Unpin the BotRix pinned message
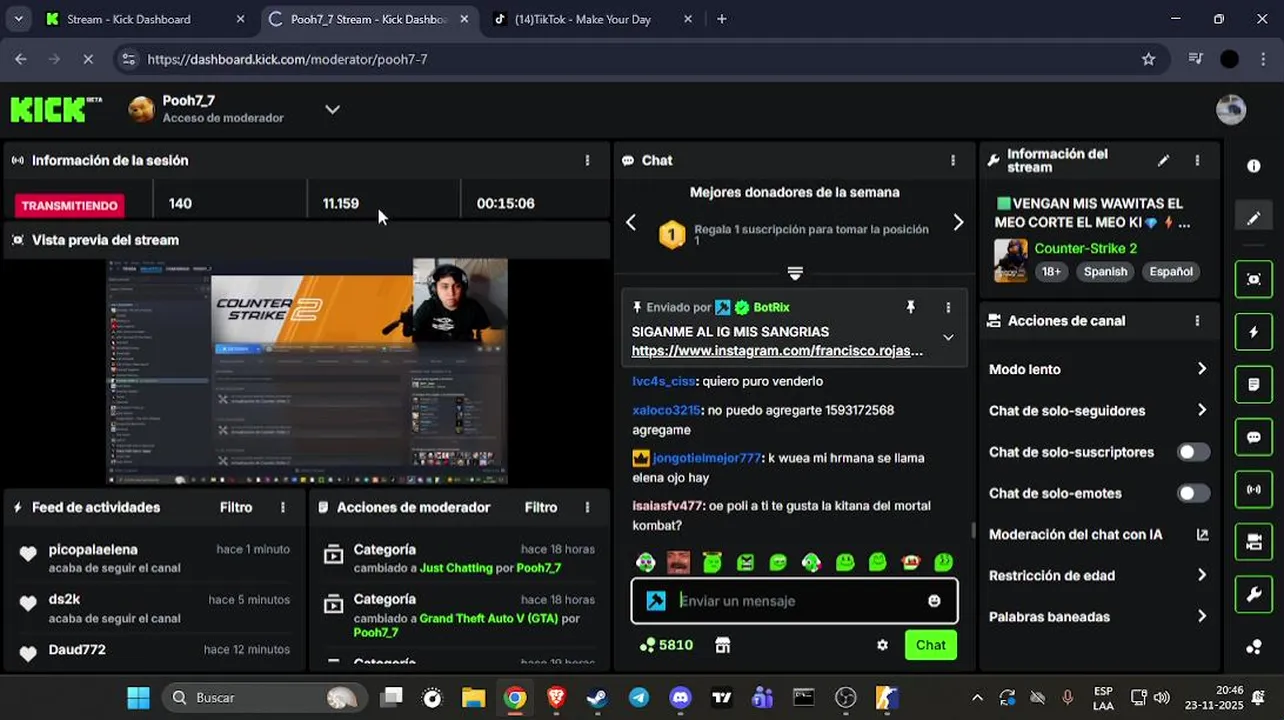The height and width of the screenshot is (720, 1284). pos(910,307)
